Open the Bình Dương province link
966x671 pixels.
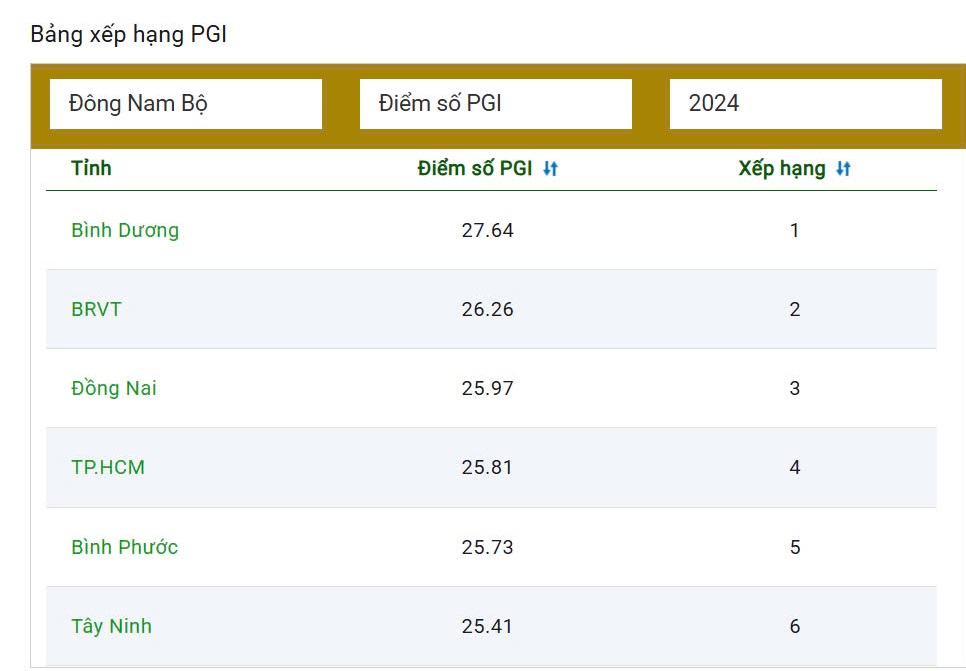[125, 230]
